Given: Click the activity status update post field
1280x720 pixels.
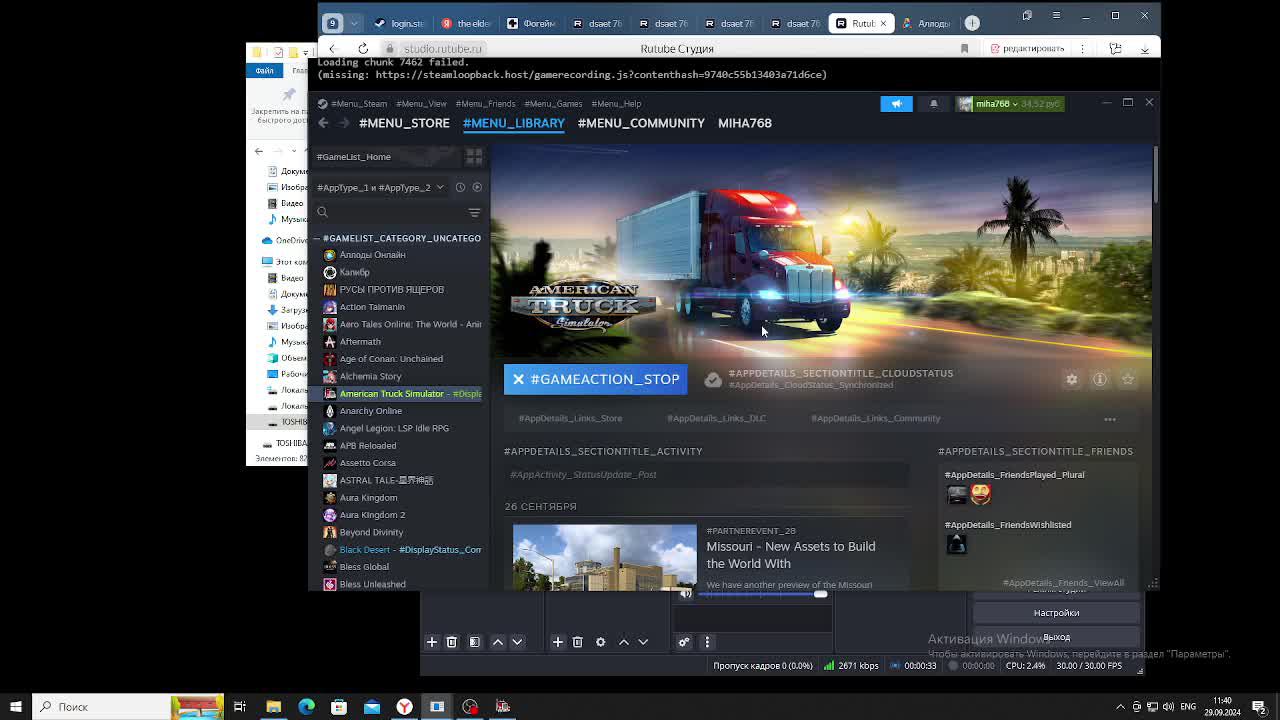Looking at the screenshot, I should [x=707, y=475].
